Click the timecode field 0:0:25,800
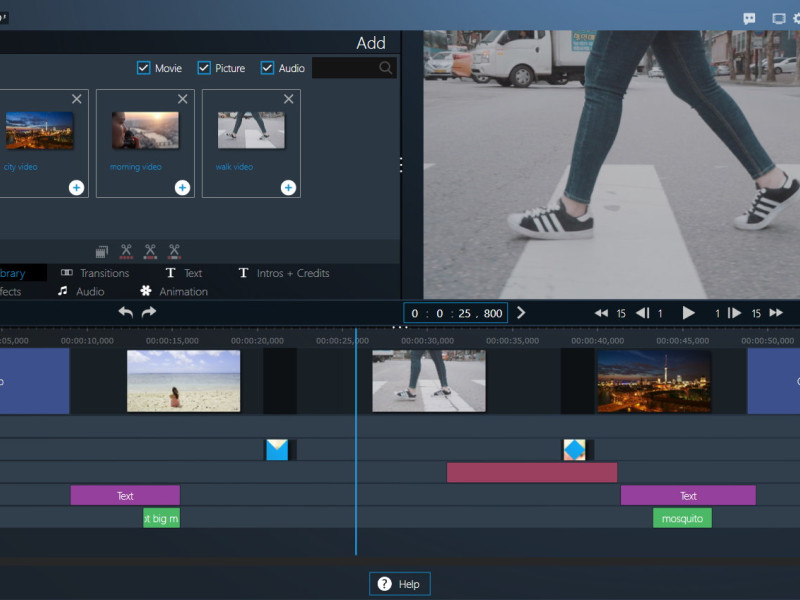This screenshot has width=800, height=600. coord(456,313)
